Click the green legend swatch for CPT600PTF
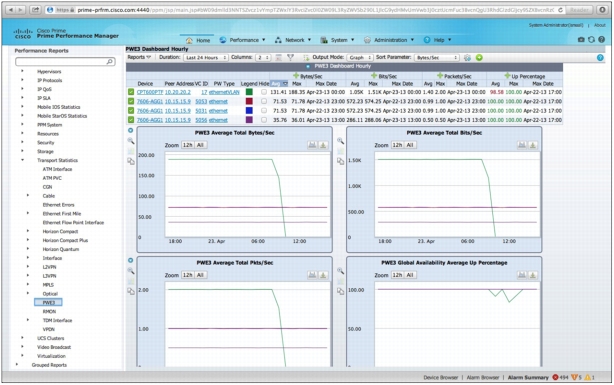614x385 pixels. (x=249, y=92)
